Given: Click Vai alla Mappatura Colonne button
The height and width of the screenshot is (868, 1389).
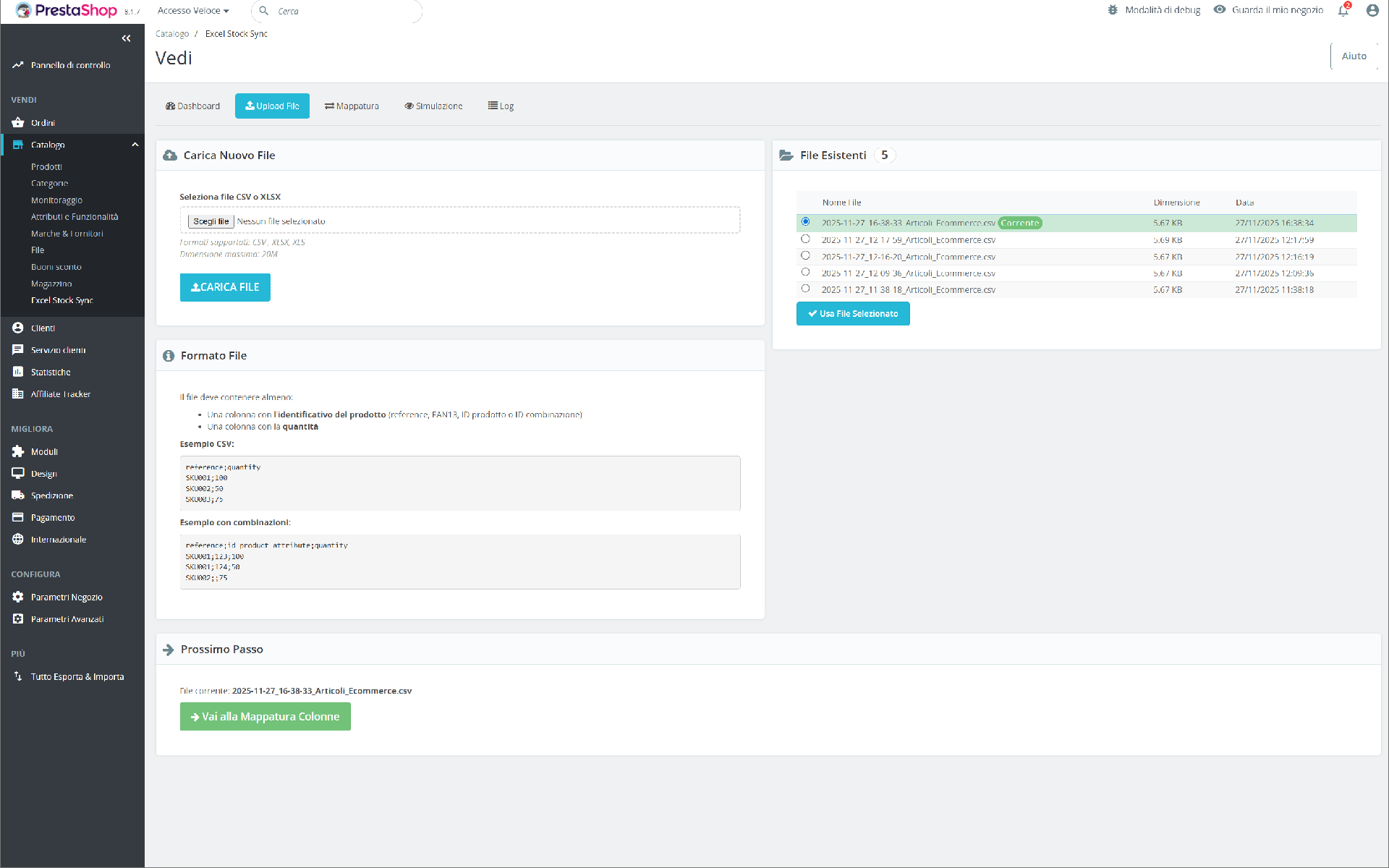Looking at the screenshot, I should 265,716.
